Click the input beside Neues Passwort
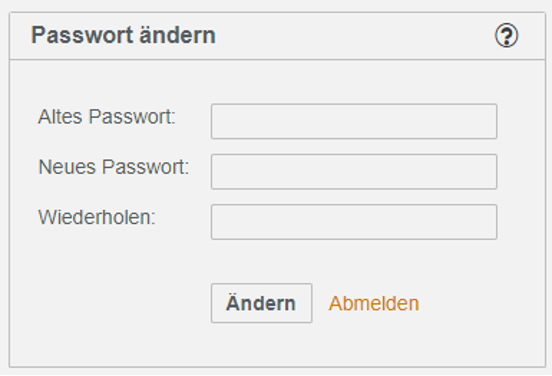Screen dimensions: 552x376 point(354,172)
